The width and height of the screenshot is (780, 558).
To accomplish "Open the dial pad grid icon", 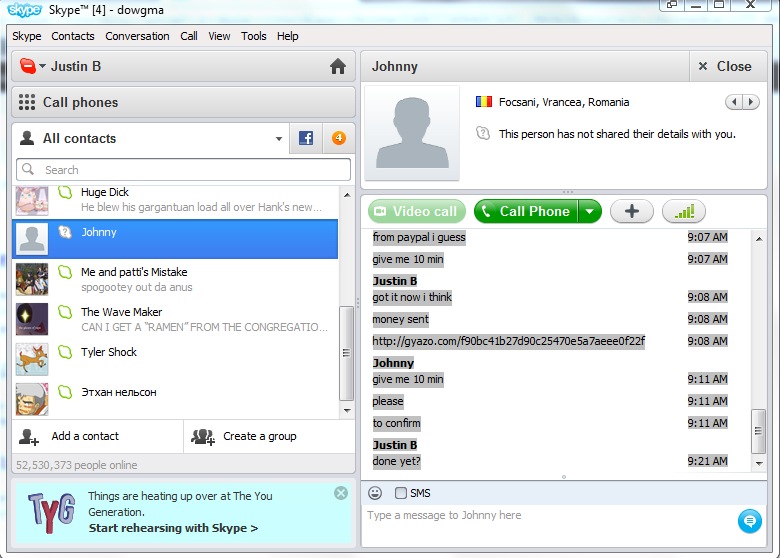I will pos(27,102).
